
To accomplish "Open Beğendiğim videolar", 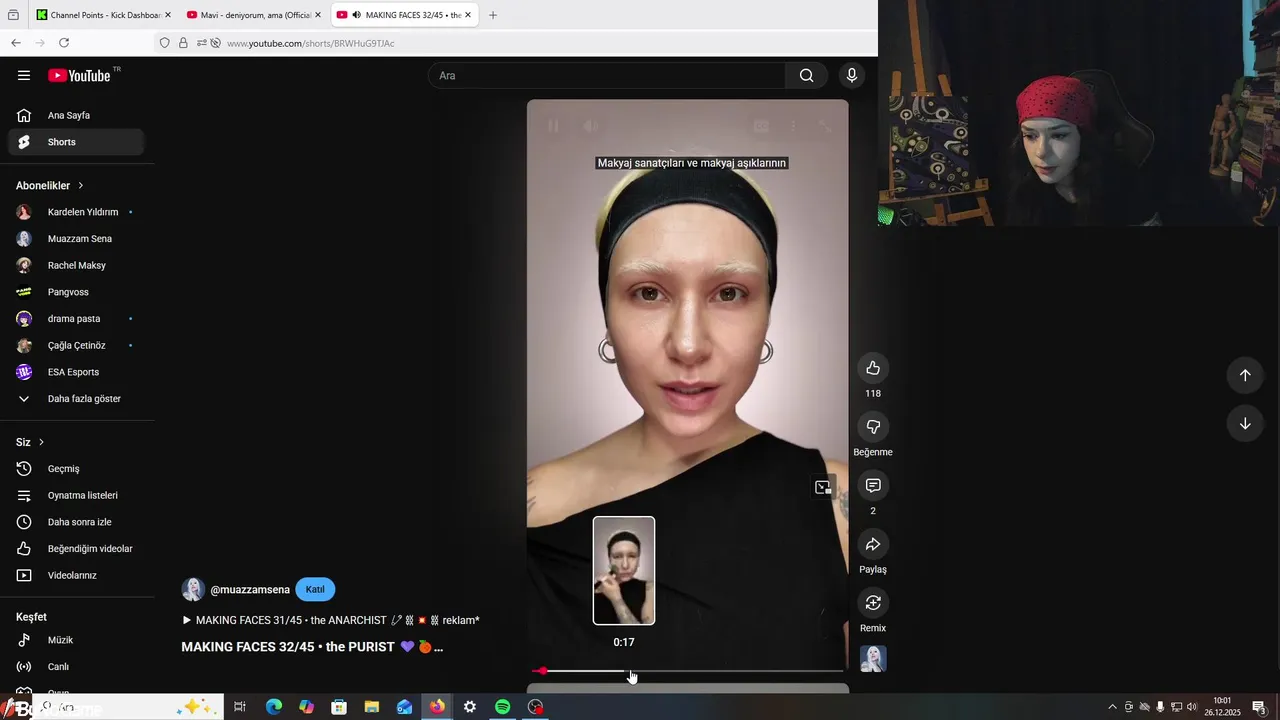I will [76, 549].
